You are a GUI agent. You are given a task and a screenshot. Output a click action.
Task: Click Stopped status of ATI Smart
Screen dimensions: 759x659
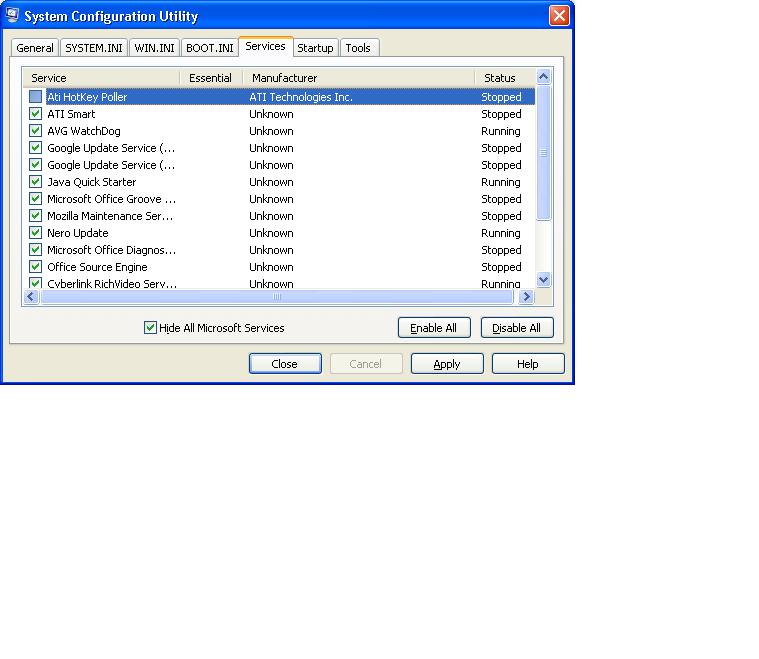[x=501, y=114]
